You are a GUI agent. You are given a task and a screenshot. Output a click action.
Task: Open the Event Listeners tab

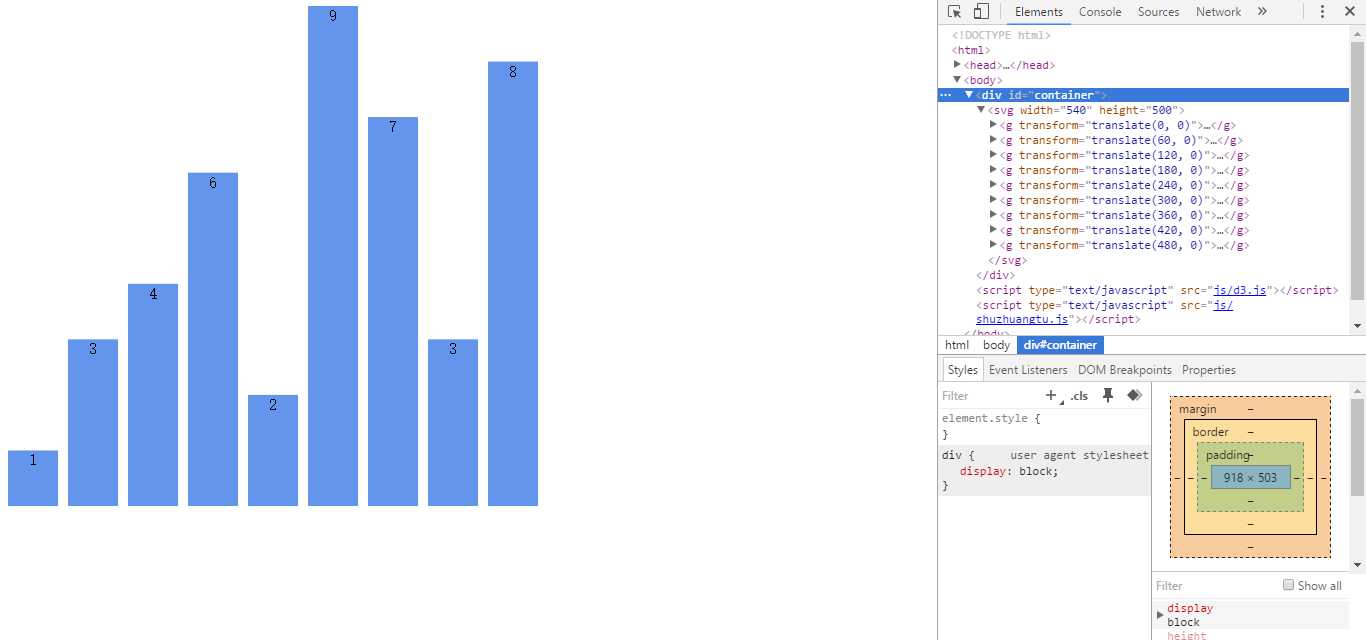tap(1029, 370)
